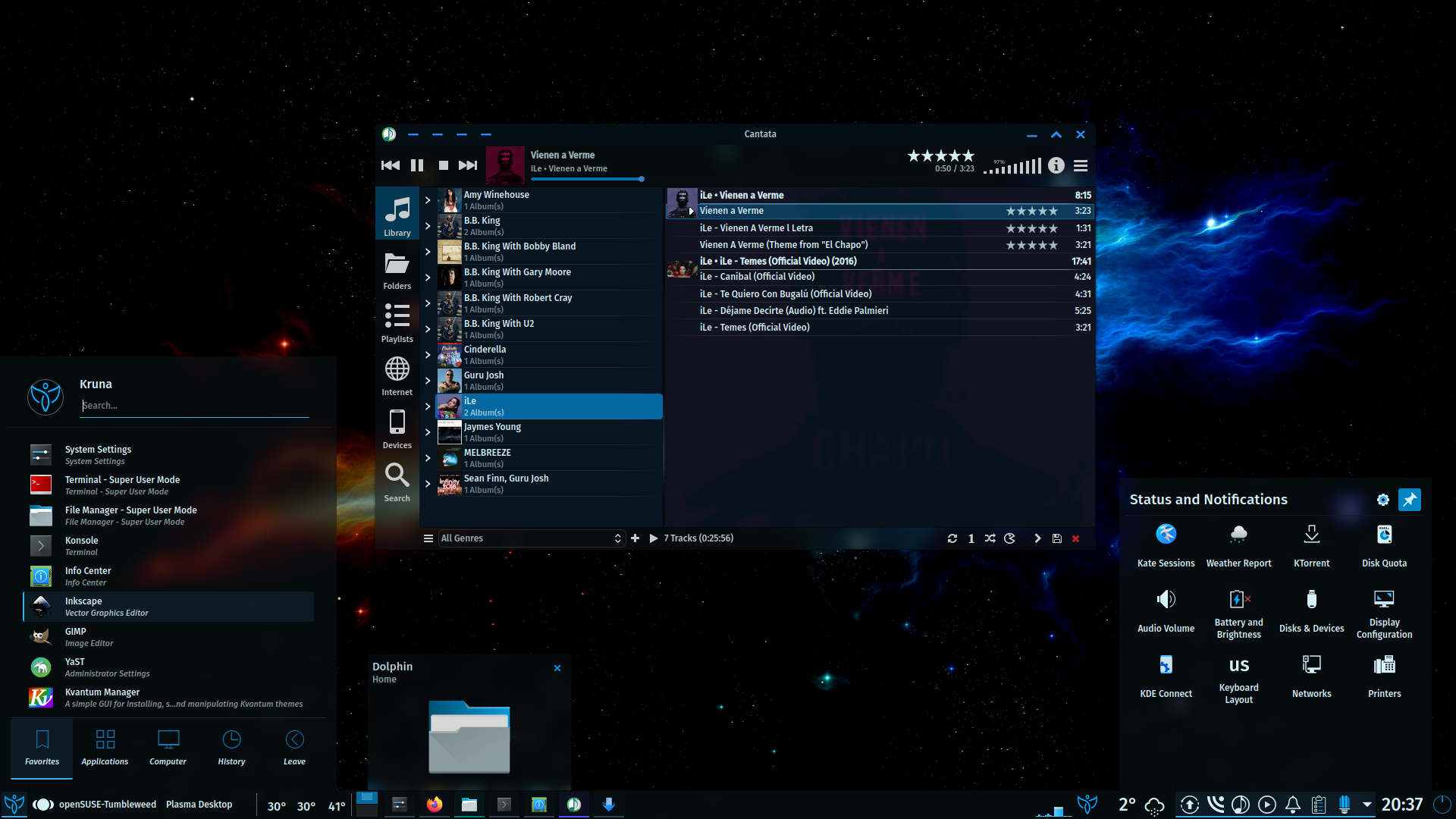Expand iLe artist entry
This screenshot has width=1456, height=819.
(x=428, y=406)
